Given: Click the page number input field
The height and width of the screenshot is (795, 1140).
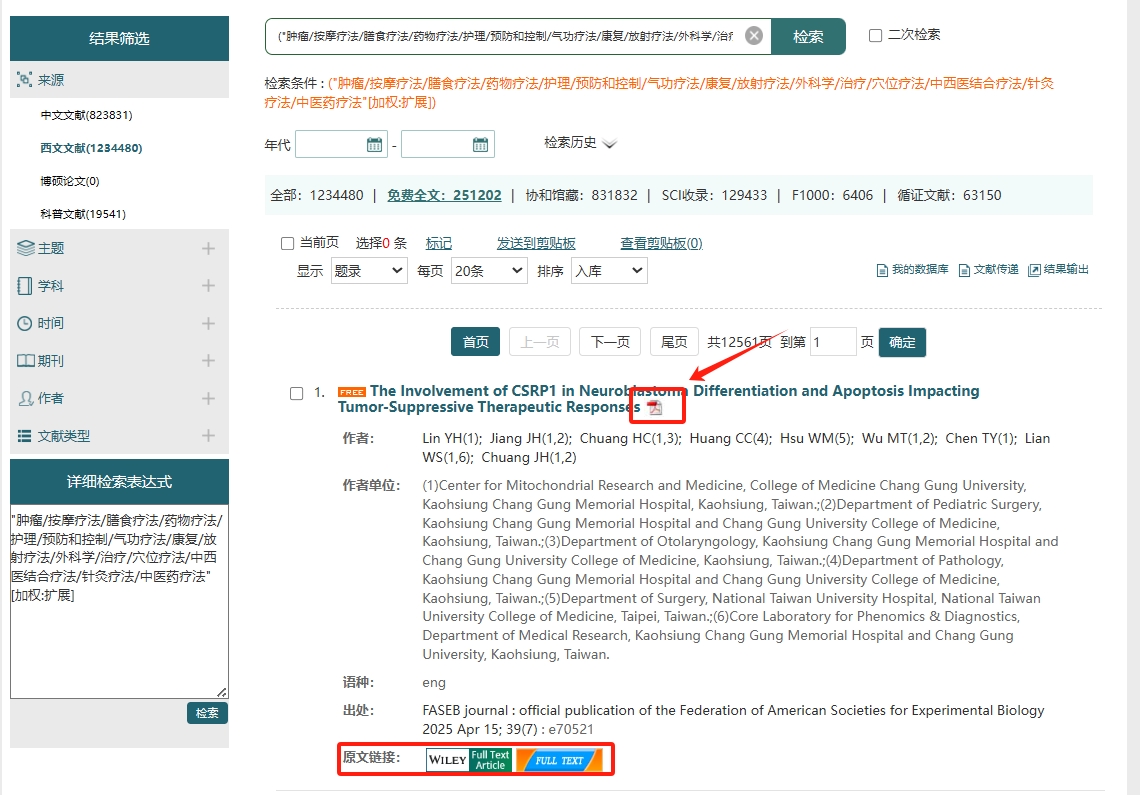Looking at the screenshot, I should [832, 342].
